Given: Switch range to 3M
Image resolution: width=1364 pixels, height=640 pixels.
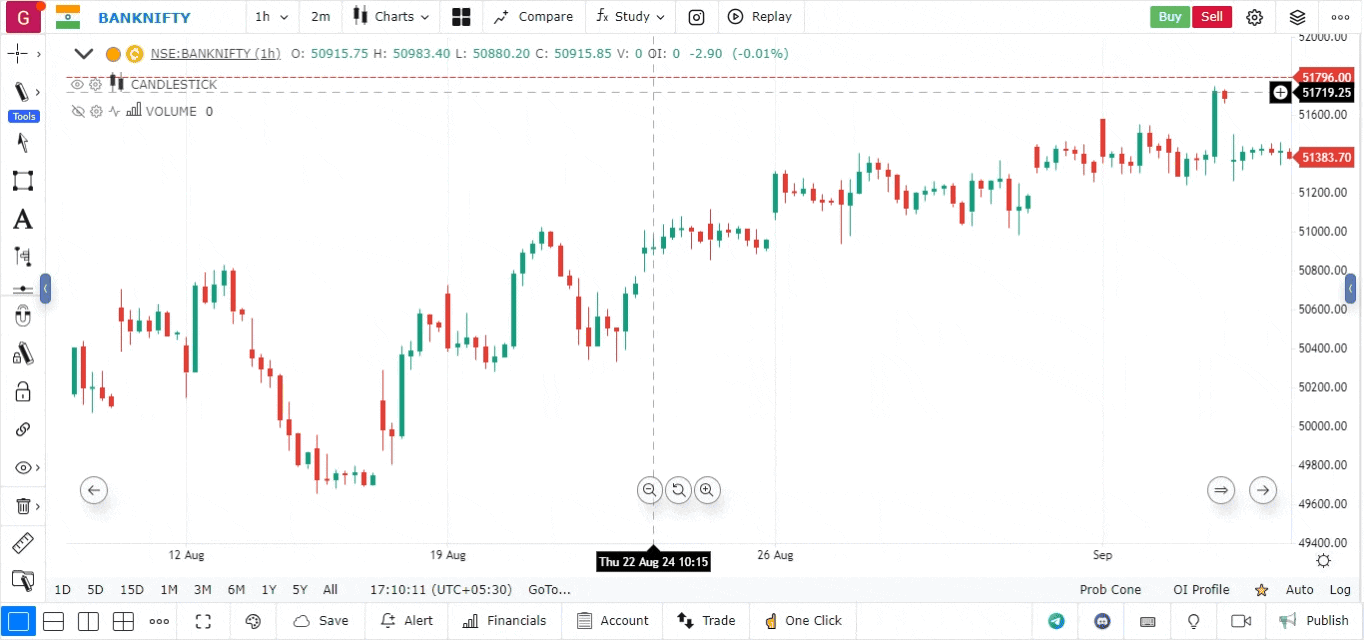Looking at the screenshot, I should [202, 590].
